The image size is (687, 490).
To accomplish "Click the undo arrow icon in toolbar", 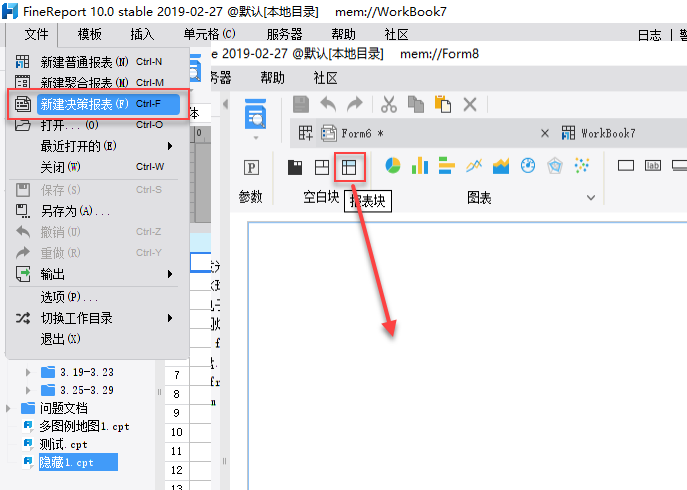I will 328,104.
